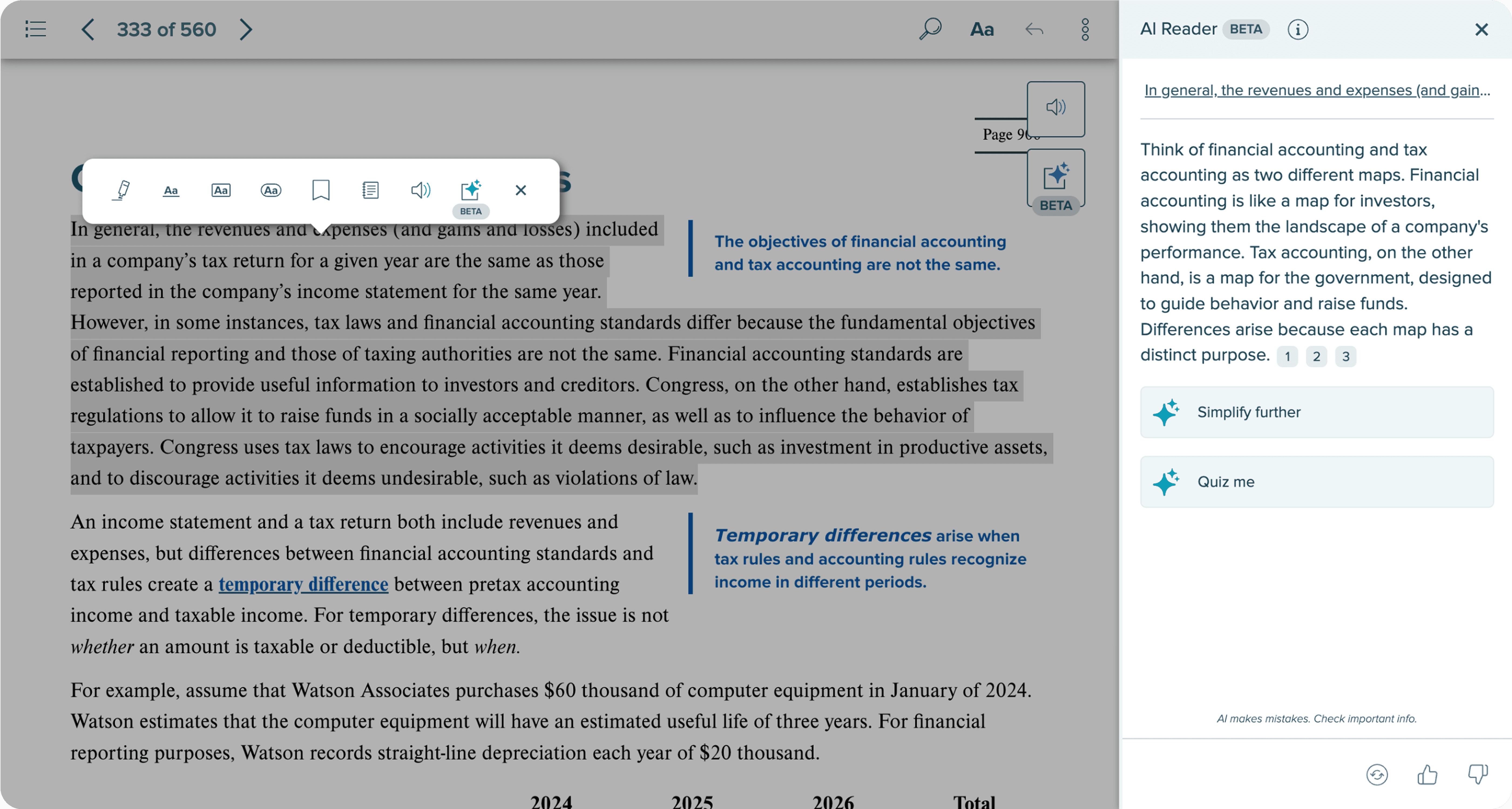Viewport: 1512px width, 809px height.
Task: Open citation reference number 2
Action: coord(1316,357)
